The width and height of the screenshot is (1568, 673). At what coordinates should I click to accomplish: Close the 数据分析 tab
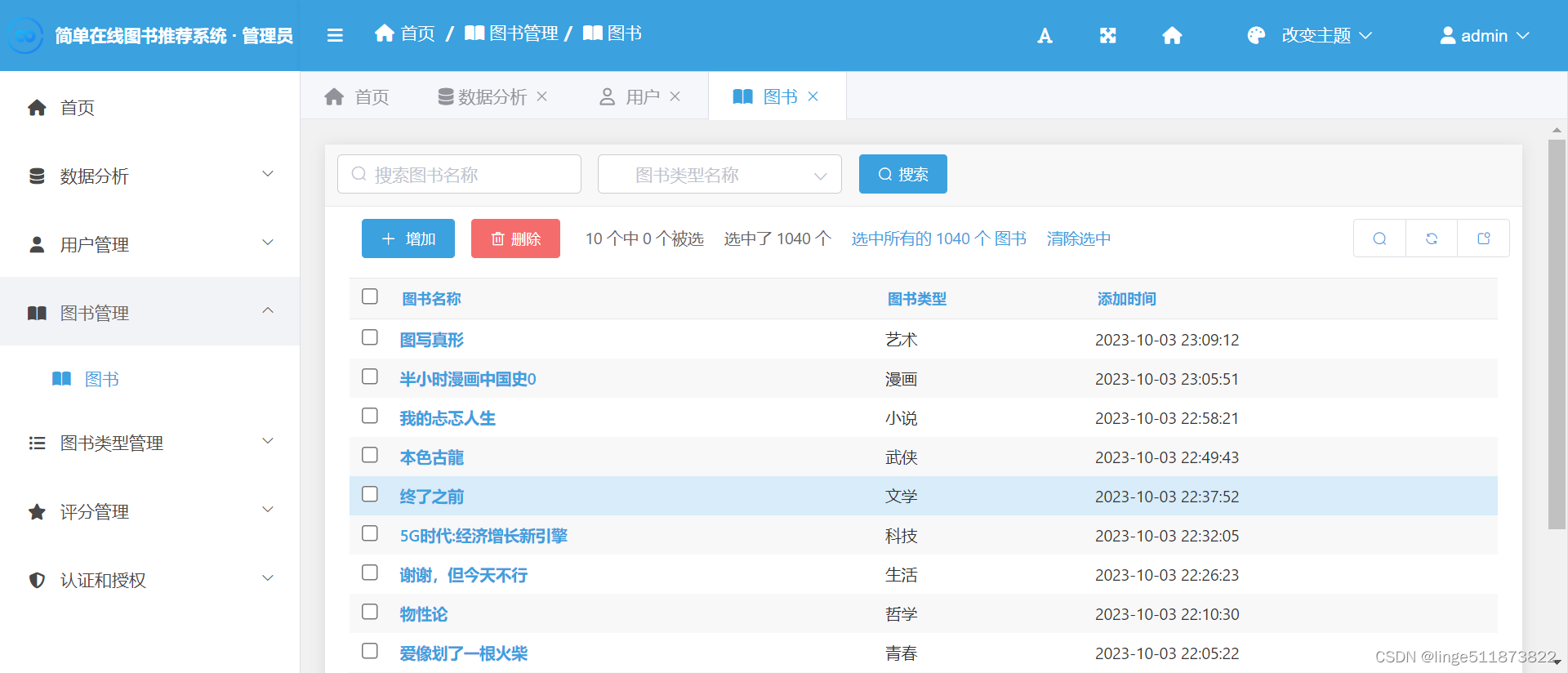click(x=541, y=96)
